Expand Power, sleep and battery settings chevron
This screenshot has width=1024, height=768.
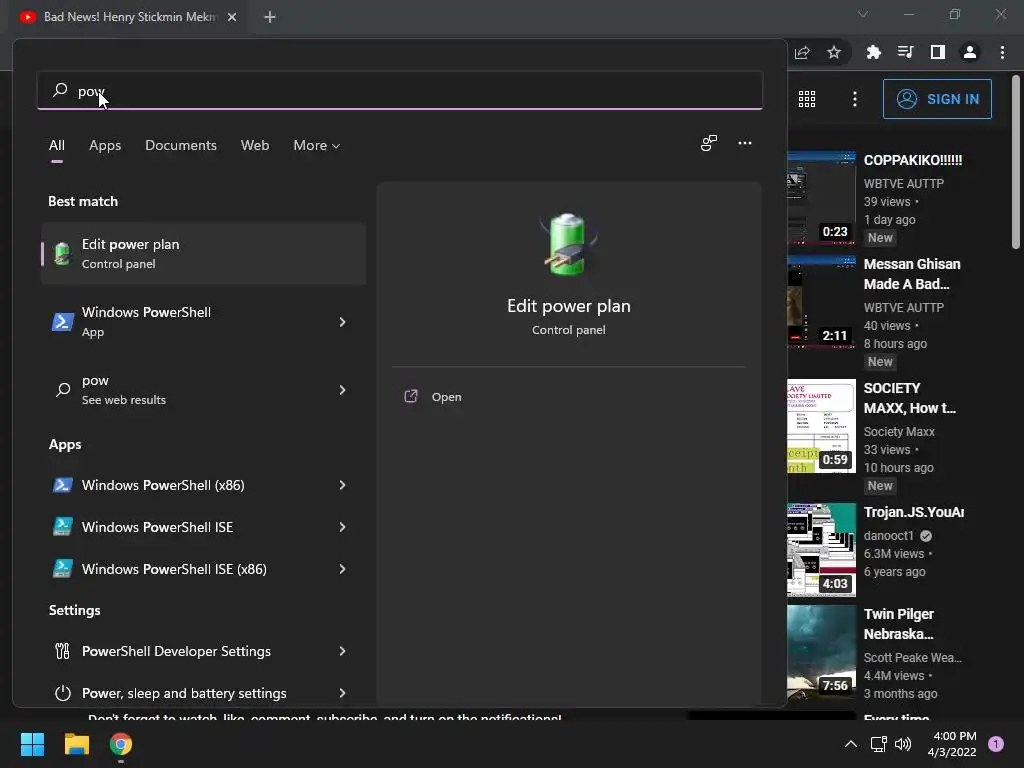tap(342, 693)
